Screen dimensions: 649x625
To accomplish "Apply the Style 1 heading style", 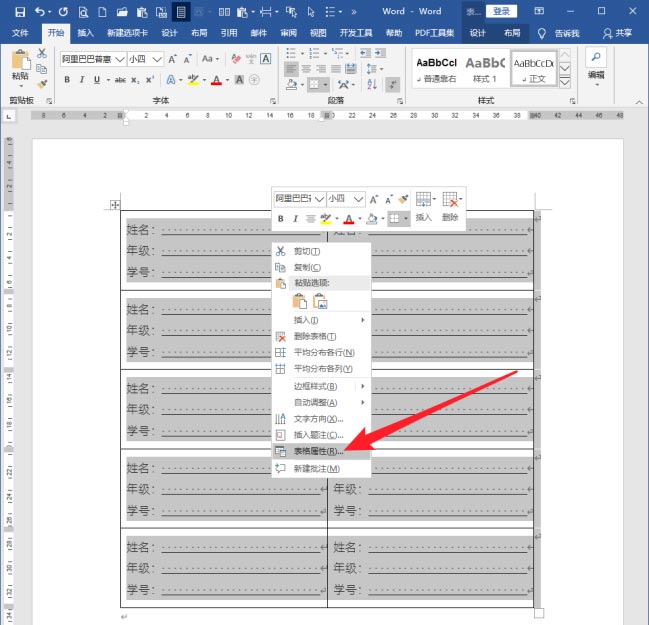I will [x=485, y=69].
